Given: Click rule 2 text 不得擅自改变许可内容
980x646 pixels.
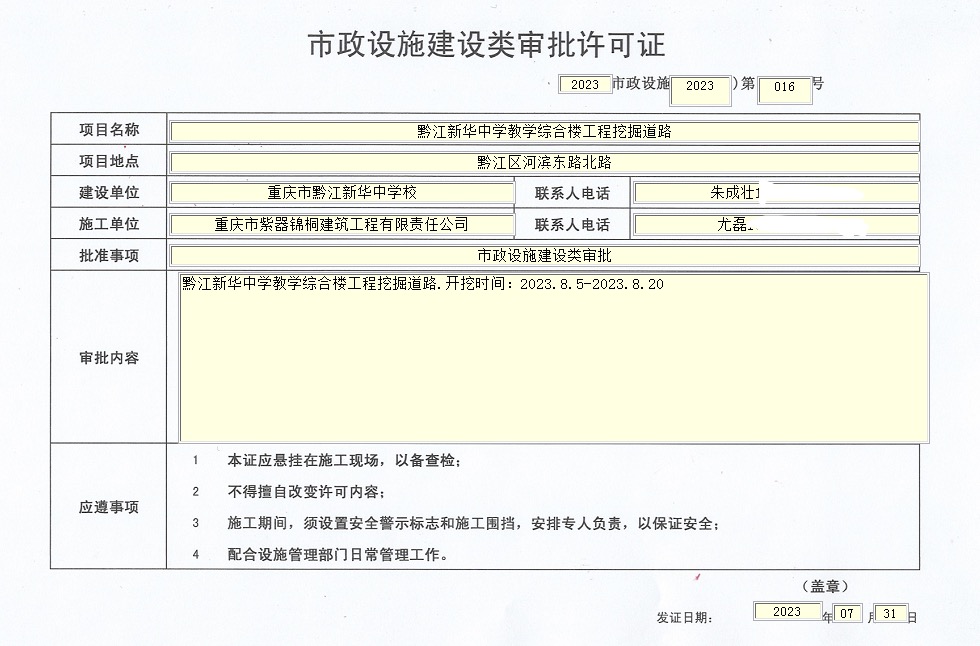Looking at the screenshot, I should click(306, 492).
